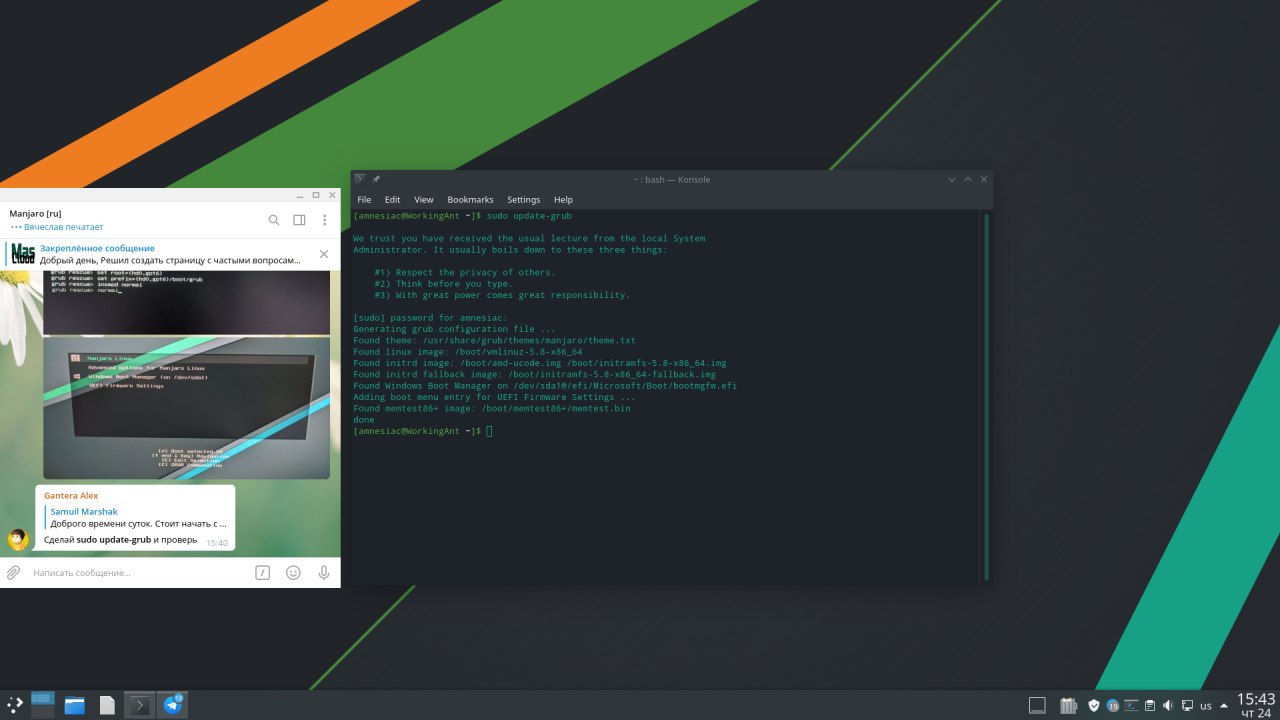Click the Manjaro pinned message avatar logo
The height and width of the screenshot is (720, 1280).
[x=23, y=254]
